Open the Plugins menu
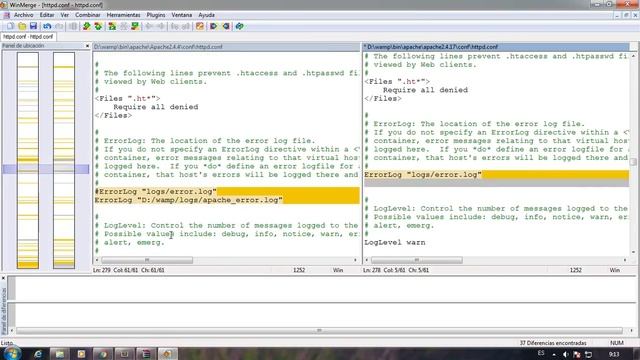Image resolution: width=640 pixels, height=360 pixels. click(156, 15)
